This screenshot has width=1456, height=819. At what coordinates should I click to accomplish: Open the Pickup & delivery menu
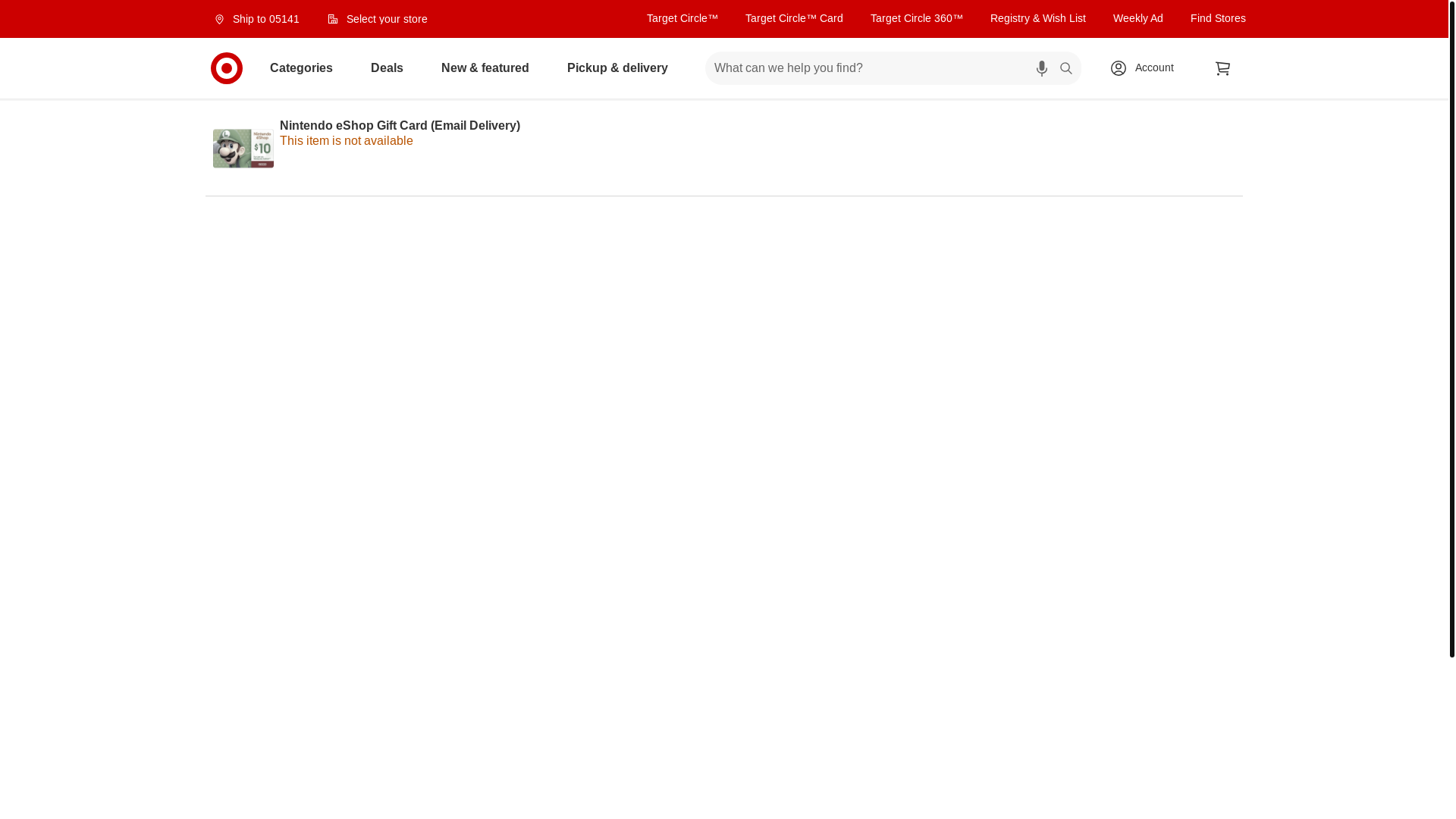coord(617,68)
